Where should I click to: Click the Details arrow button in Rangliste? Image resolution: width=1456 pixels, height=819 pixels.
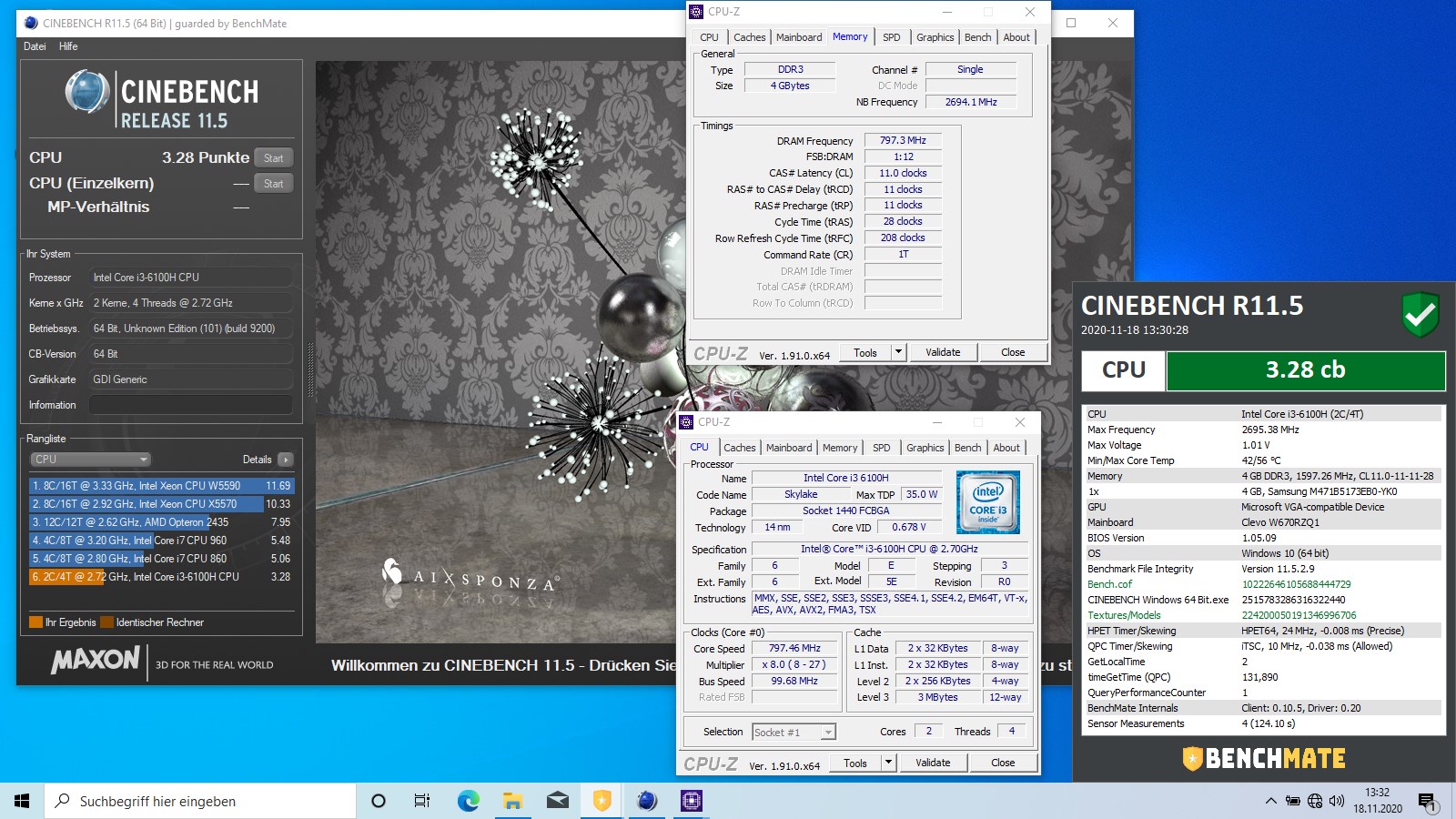(286, 460)
